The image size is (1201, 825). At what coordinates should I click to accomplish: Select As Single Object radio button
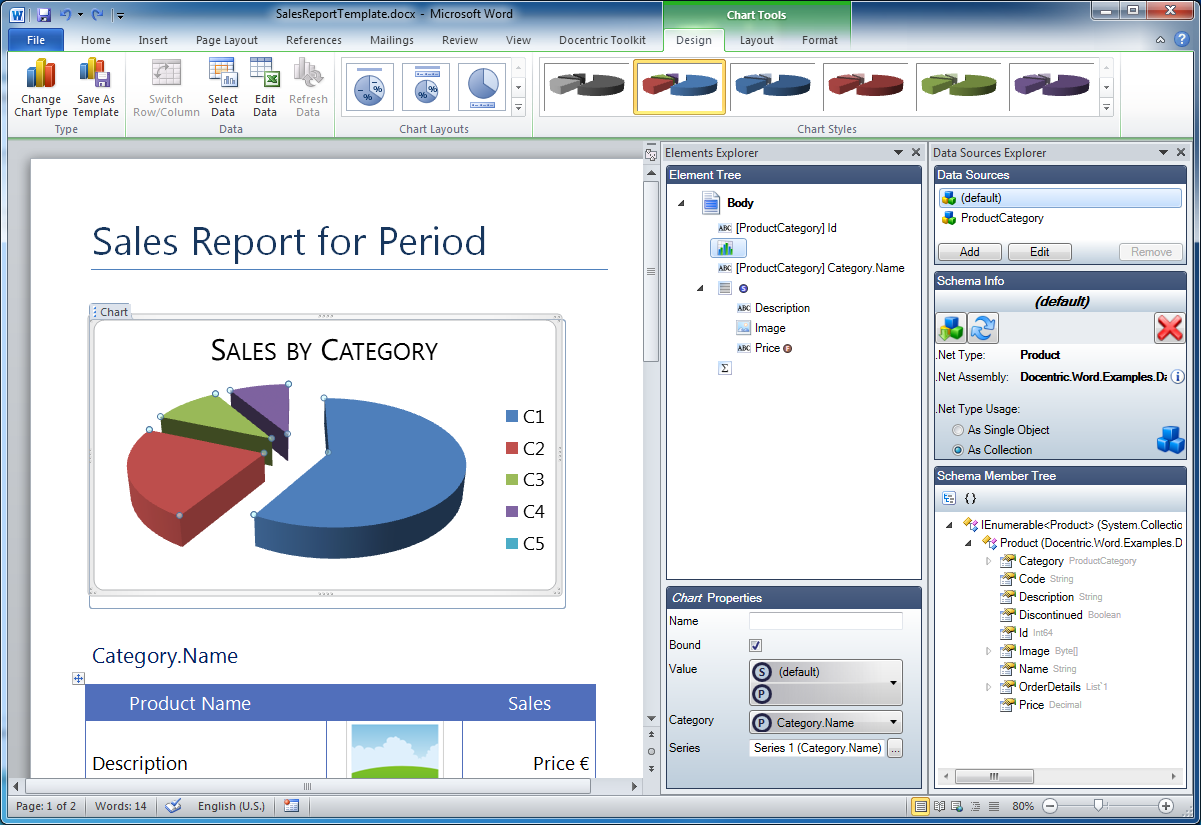958,430
